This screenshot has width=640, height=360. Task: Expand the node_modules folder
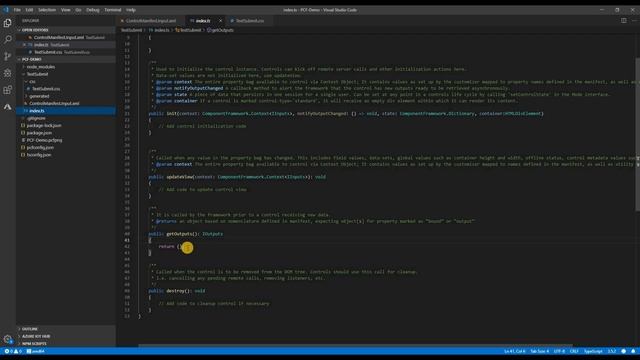click(40, 67)
